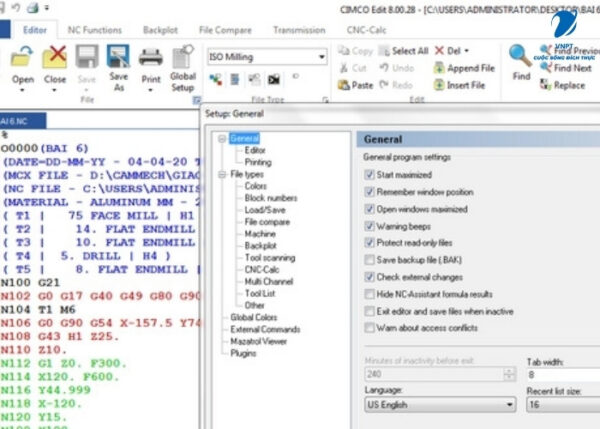Click the undo arrow in quick access toolbar

[16, 7]
